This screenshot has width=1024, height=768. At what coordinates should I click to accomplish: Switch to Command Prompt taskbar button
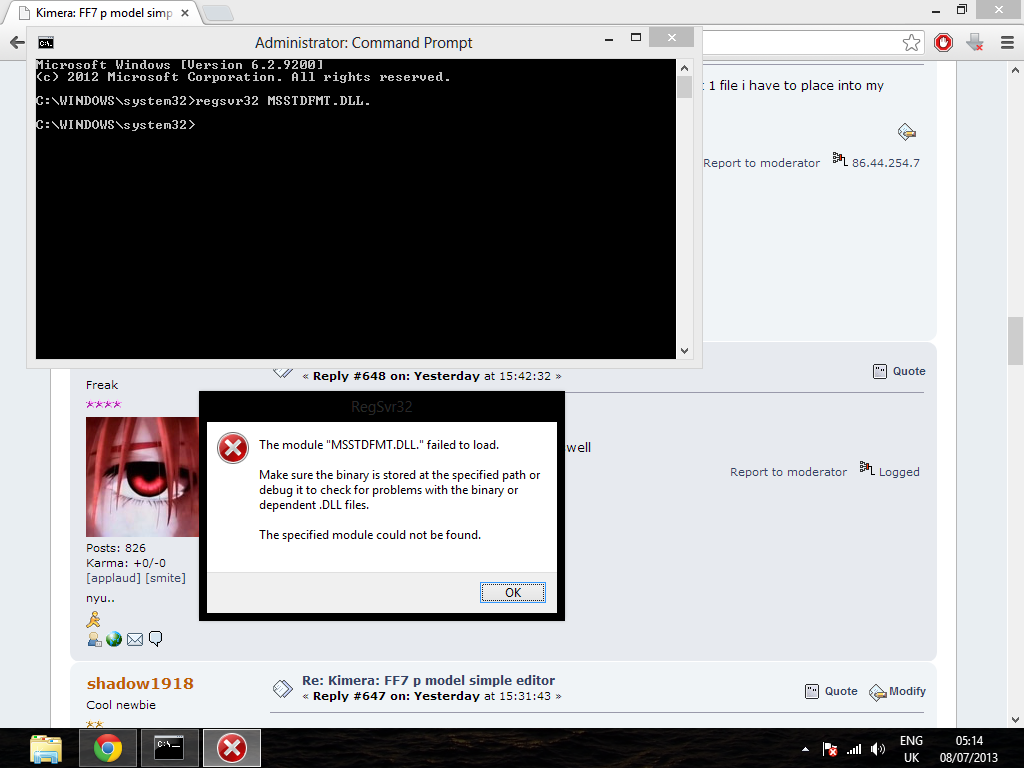(x=169, y=748)
